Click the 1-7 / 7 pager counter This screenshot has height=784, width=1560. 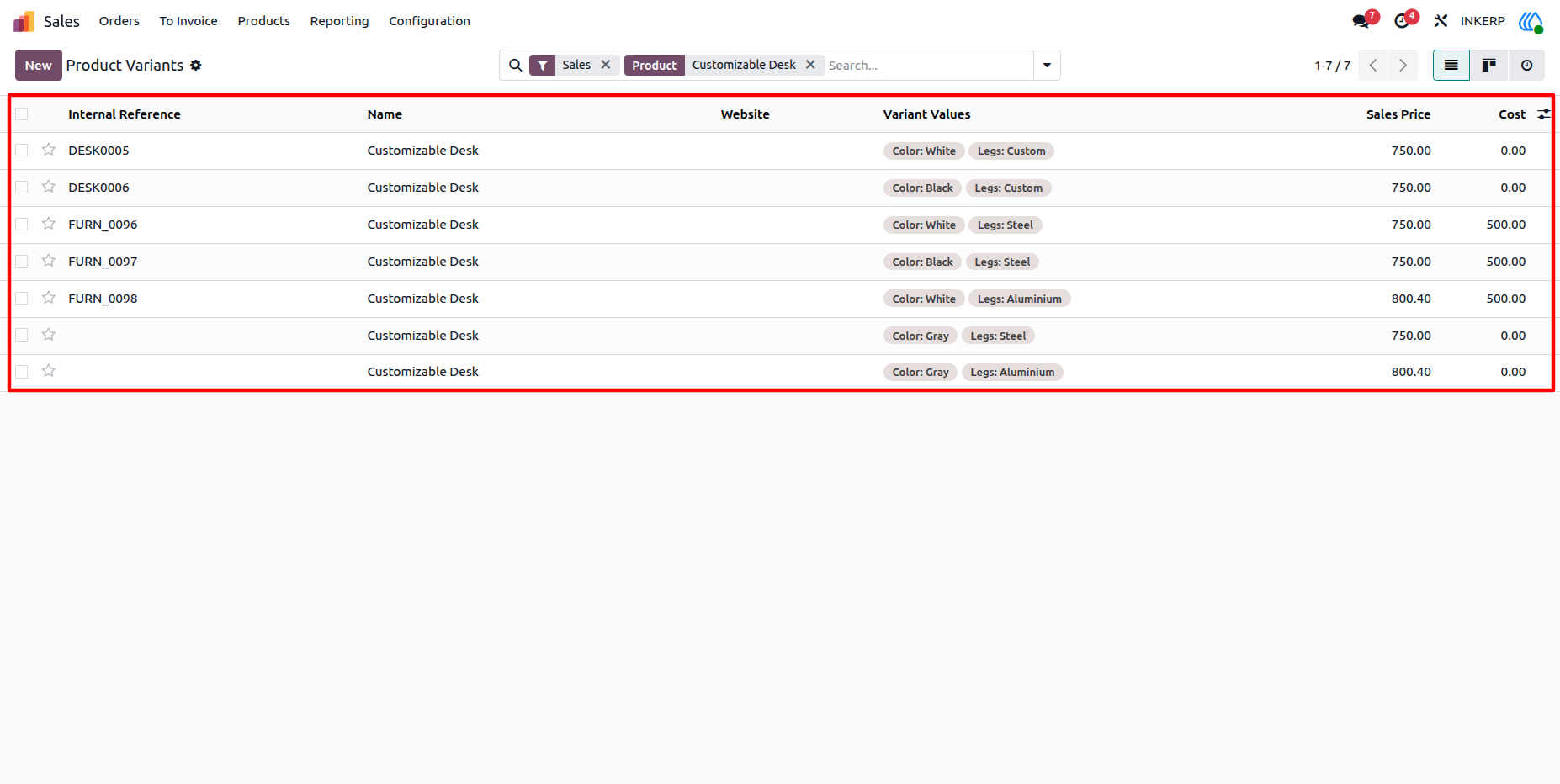(1333, 66)
